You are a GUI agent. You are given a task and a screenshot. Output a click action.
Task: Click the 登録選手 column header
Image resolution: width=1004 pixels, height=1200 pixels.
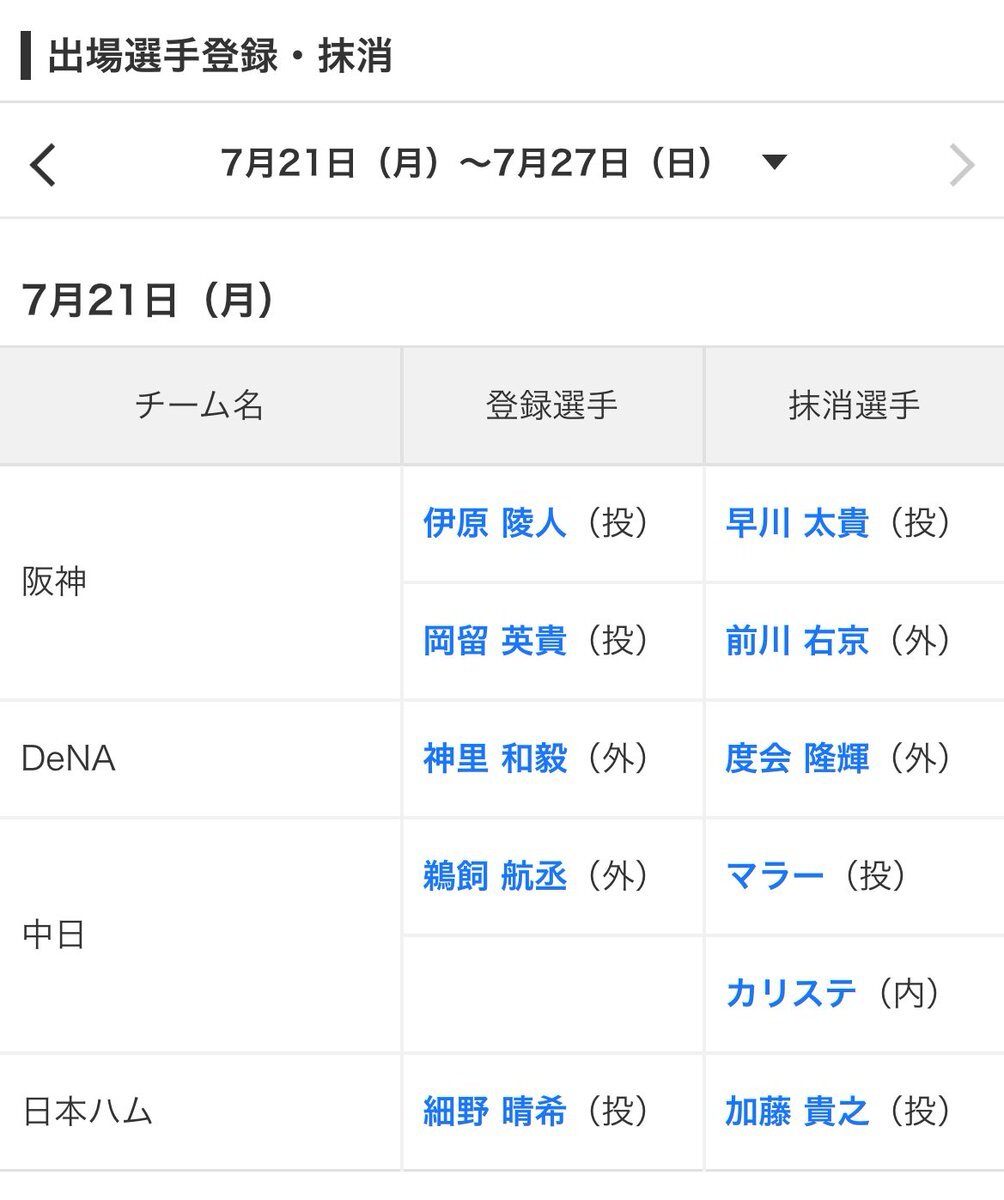[552, 406]
